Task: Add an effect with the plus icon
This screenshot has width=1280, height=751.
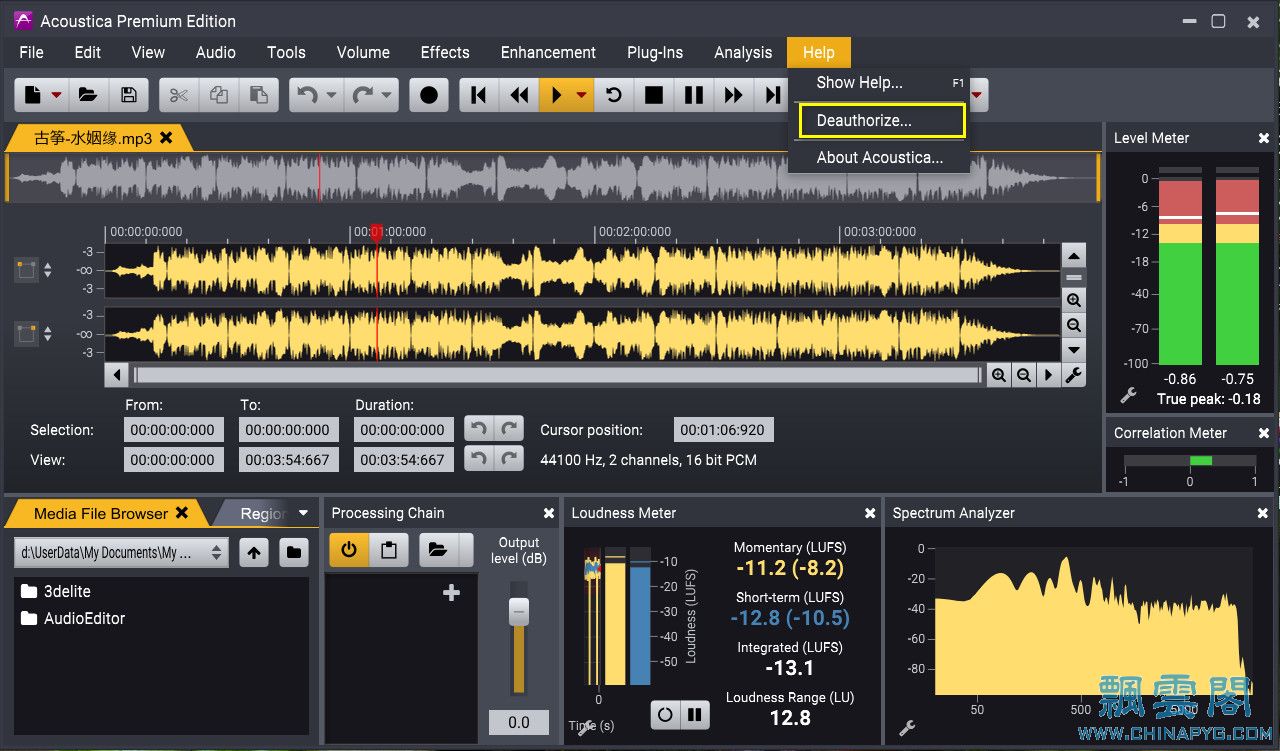Action: pos(451,593)
